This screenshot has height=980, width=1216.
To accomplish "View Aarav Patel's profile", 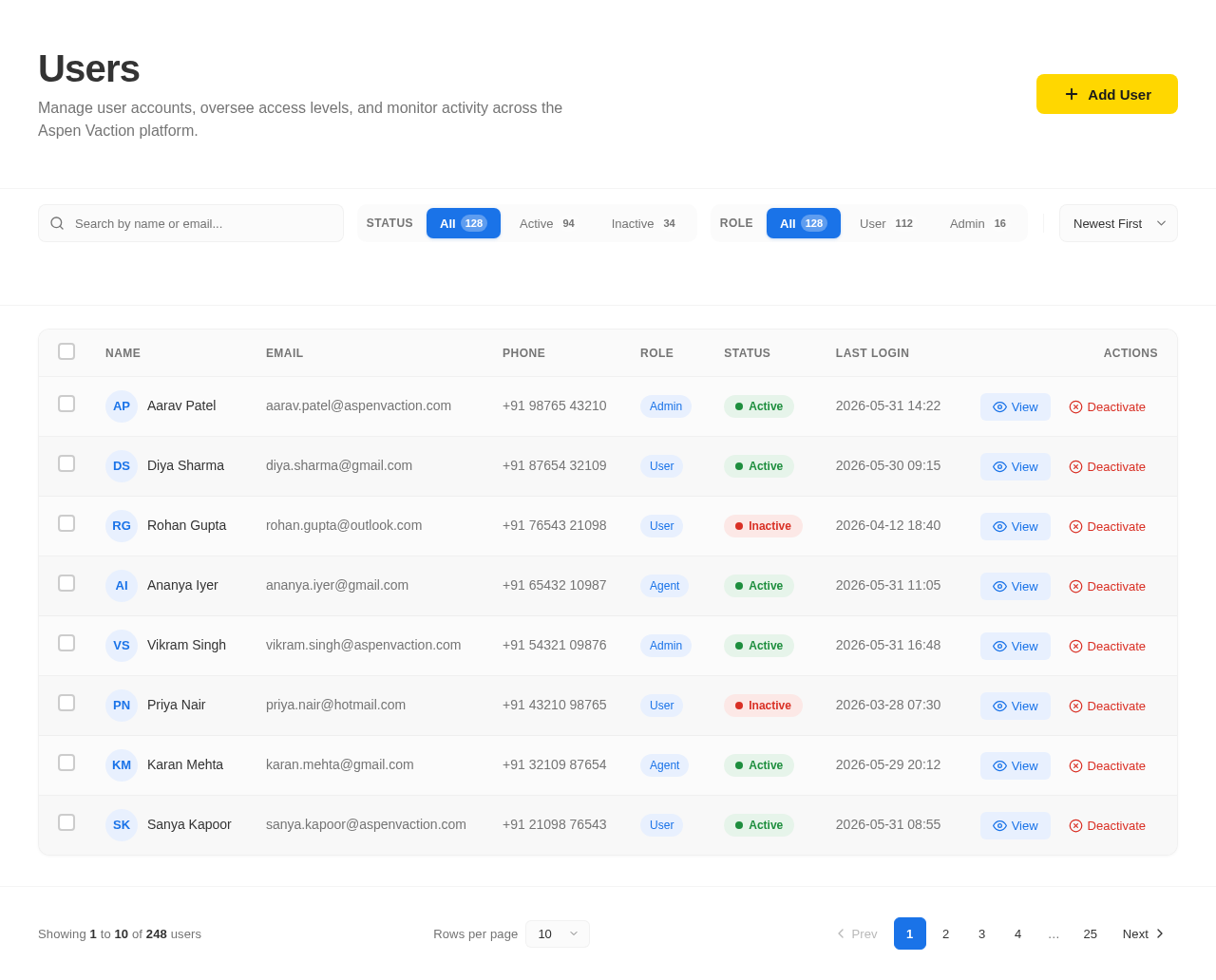I will click(x=1016, y=406).
